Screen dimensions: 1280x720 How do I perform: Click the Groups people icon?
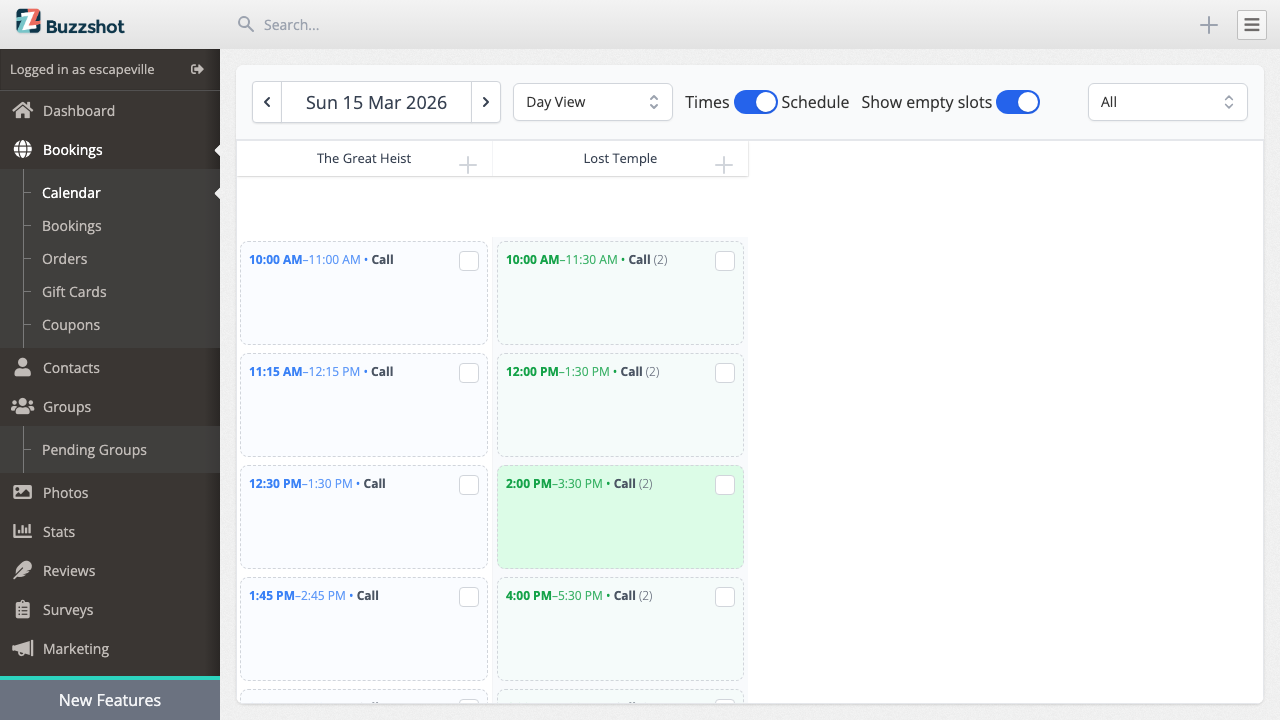(x=21, y=406)
